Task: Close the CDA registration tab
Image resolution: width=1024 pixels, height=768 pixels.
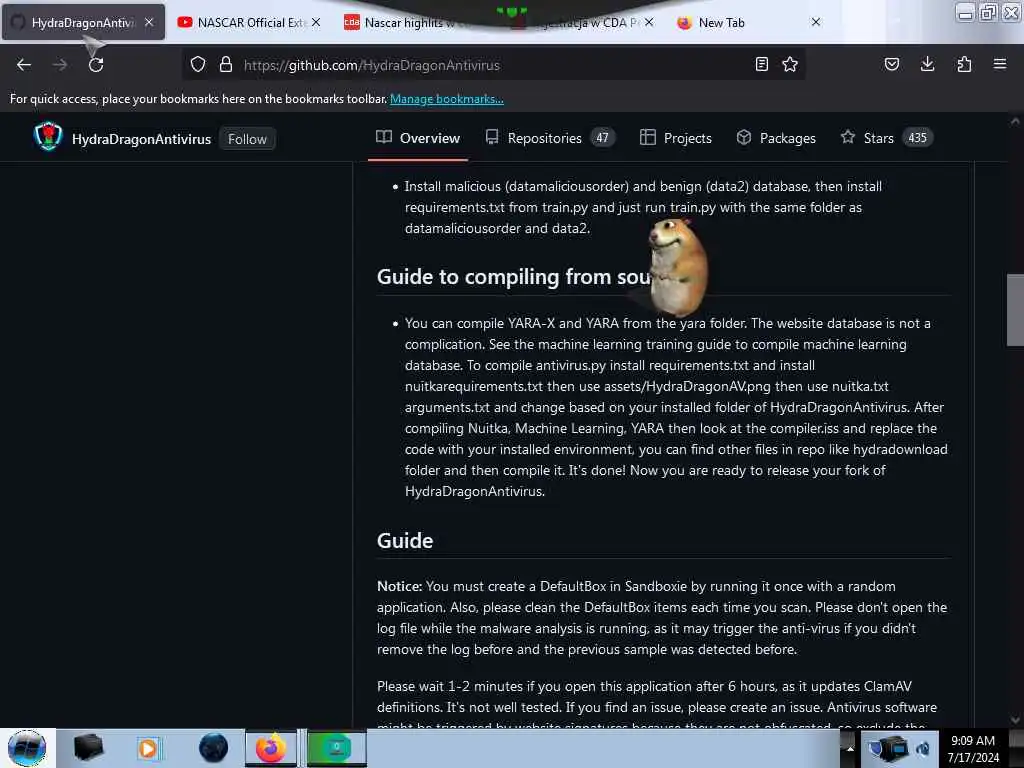Action: click(x=649, y=22)
